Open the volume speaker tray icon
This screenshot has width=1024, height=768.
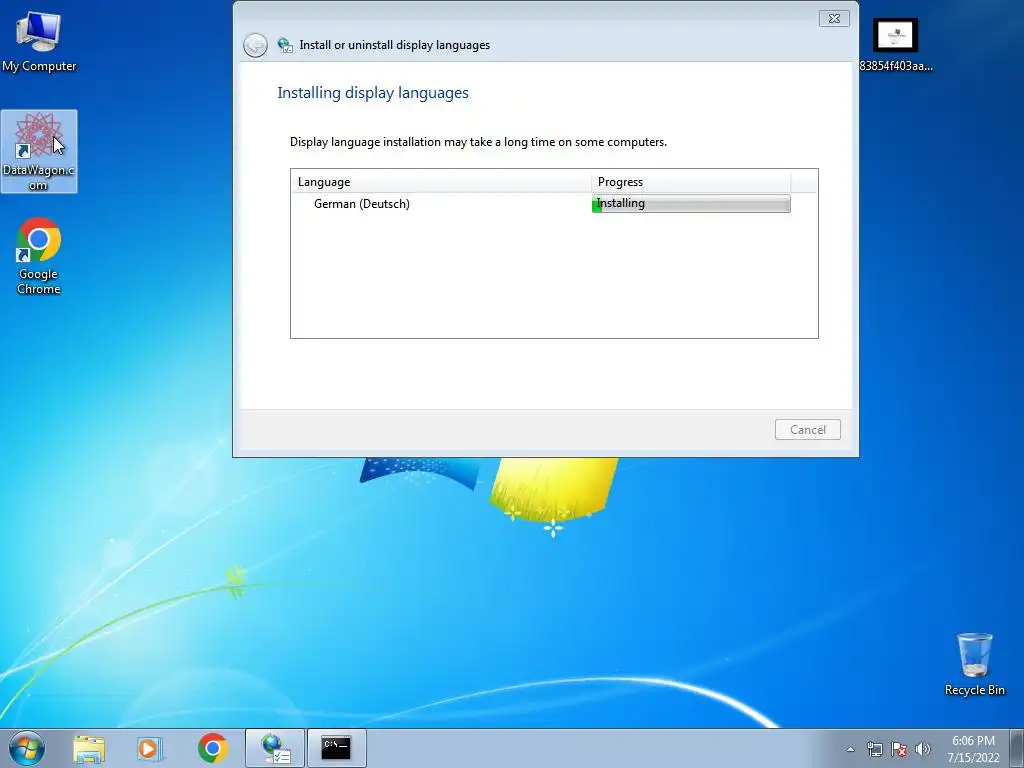[x=923, y=749]
